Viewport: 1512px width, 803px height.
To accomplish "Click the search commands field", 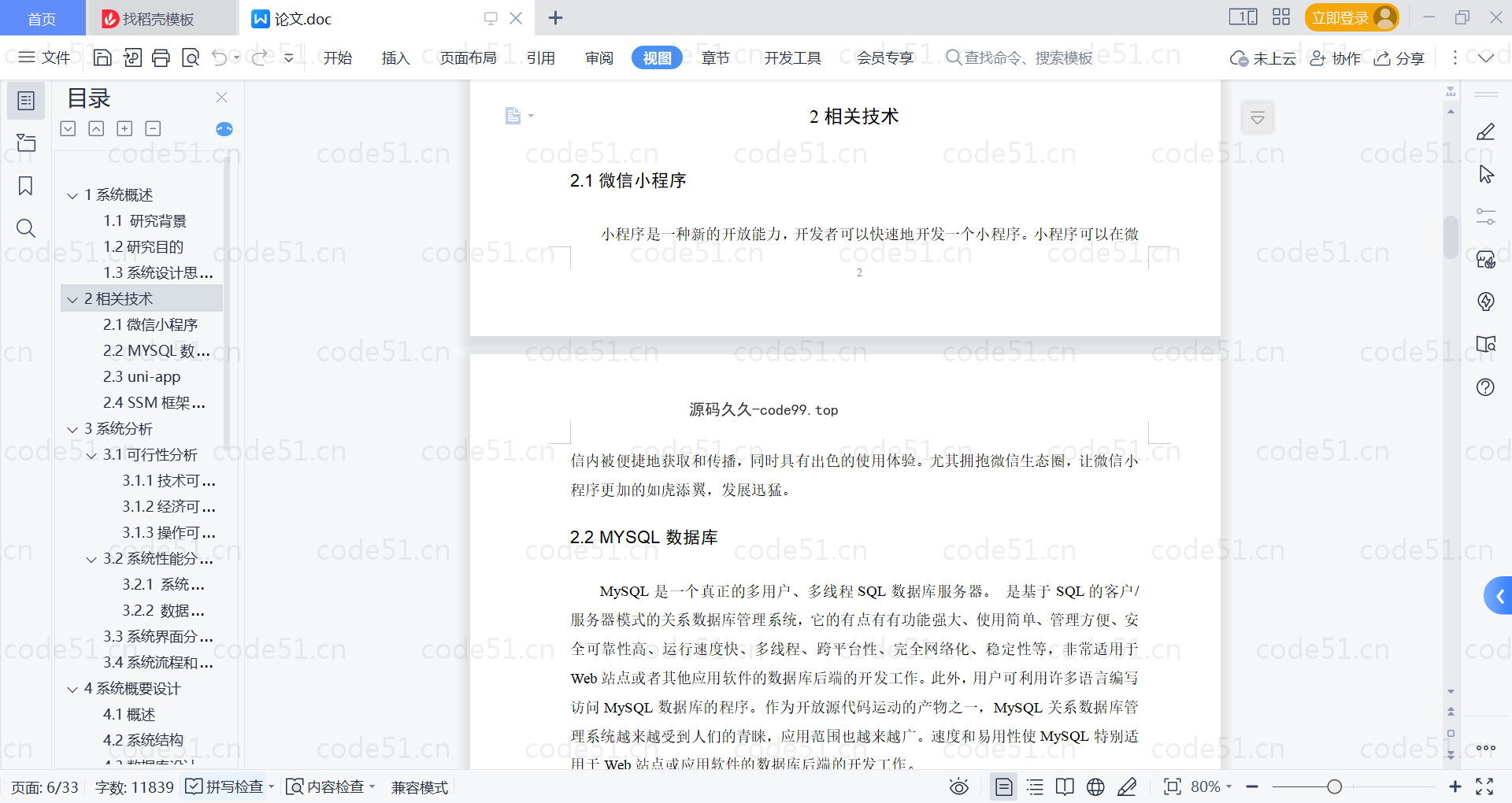I will [x=1020, y=57].
